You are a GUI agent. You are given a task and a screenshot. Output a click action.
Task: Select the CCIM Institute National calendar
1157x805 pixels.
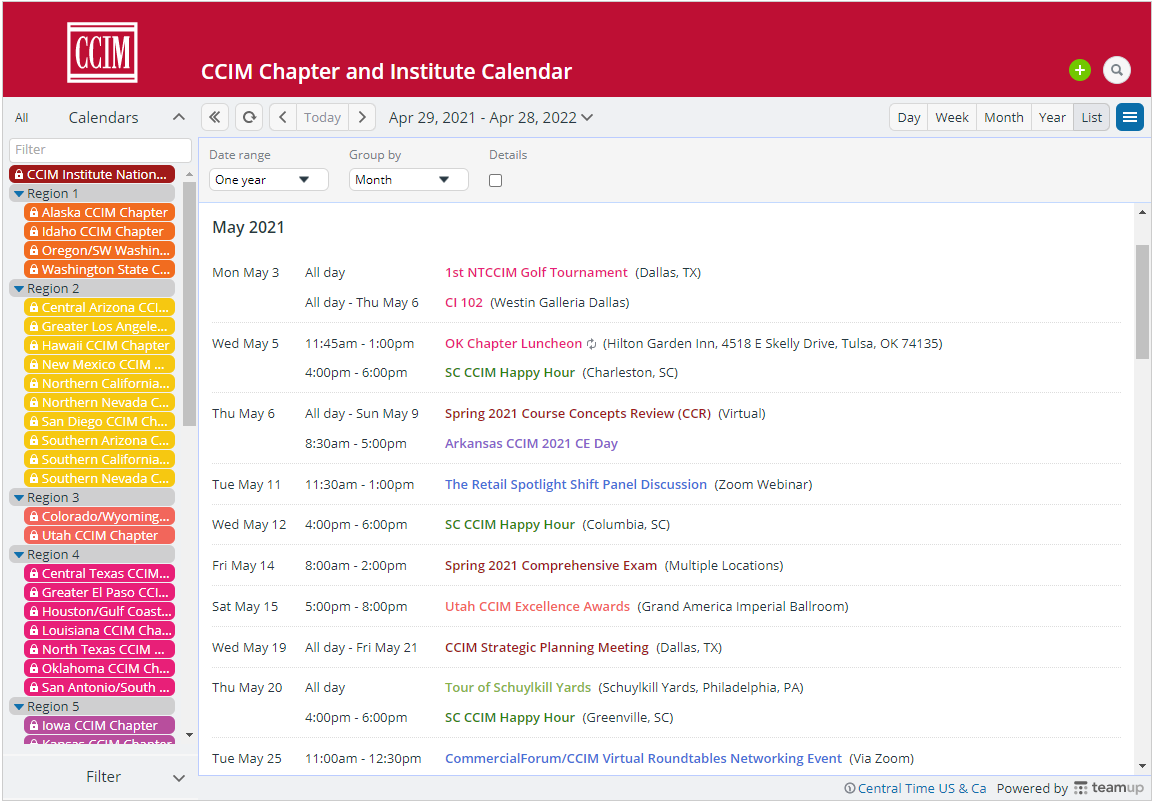pyautogui.click(x=92, y=174)
